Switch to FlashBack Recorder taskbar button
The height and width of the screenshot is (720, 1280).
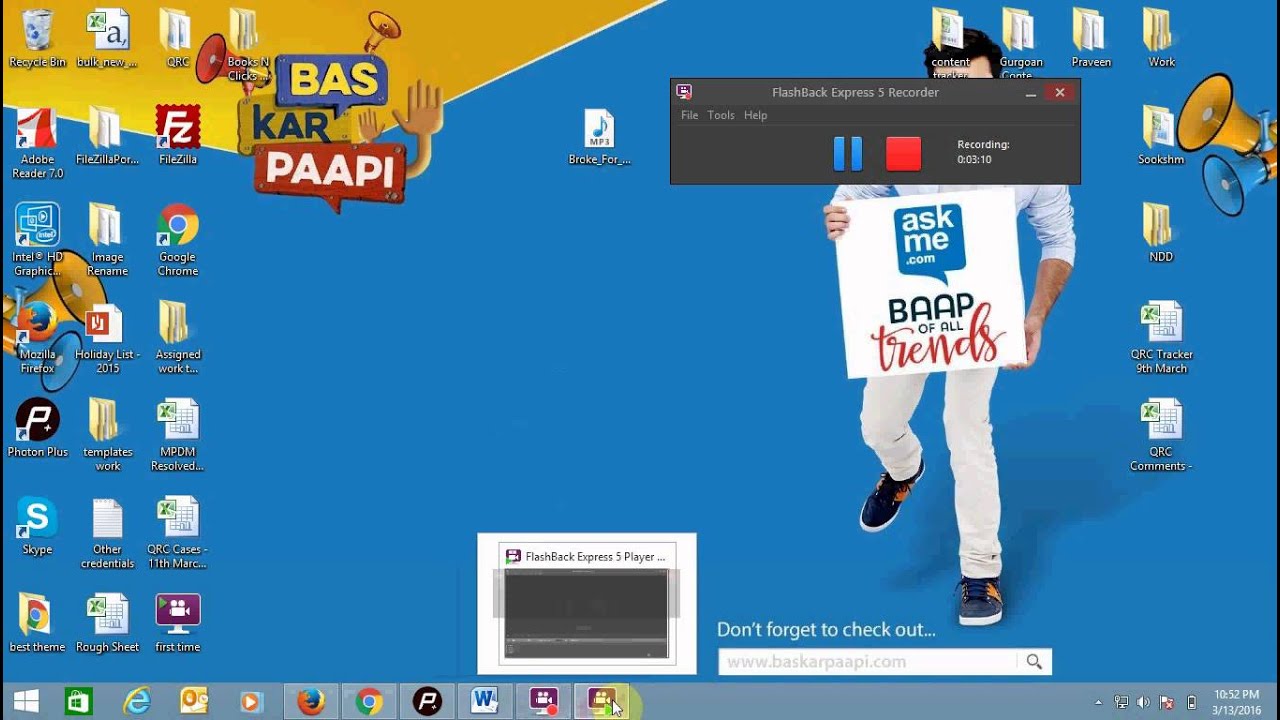click(543, 702)
